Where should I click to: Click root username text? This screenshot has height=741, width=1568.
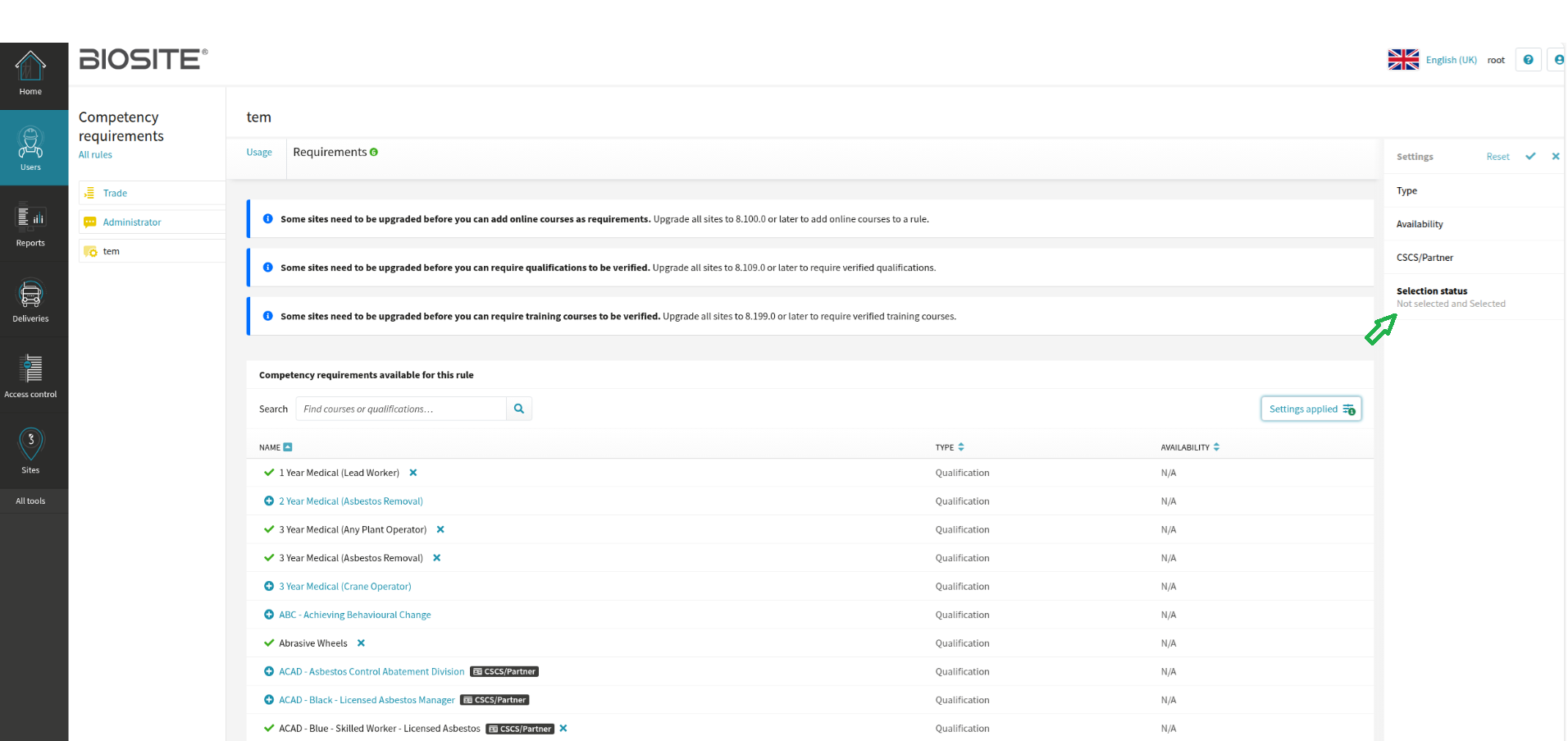click(x=1496, y=60)
